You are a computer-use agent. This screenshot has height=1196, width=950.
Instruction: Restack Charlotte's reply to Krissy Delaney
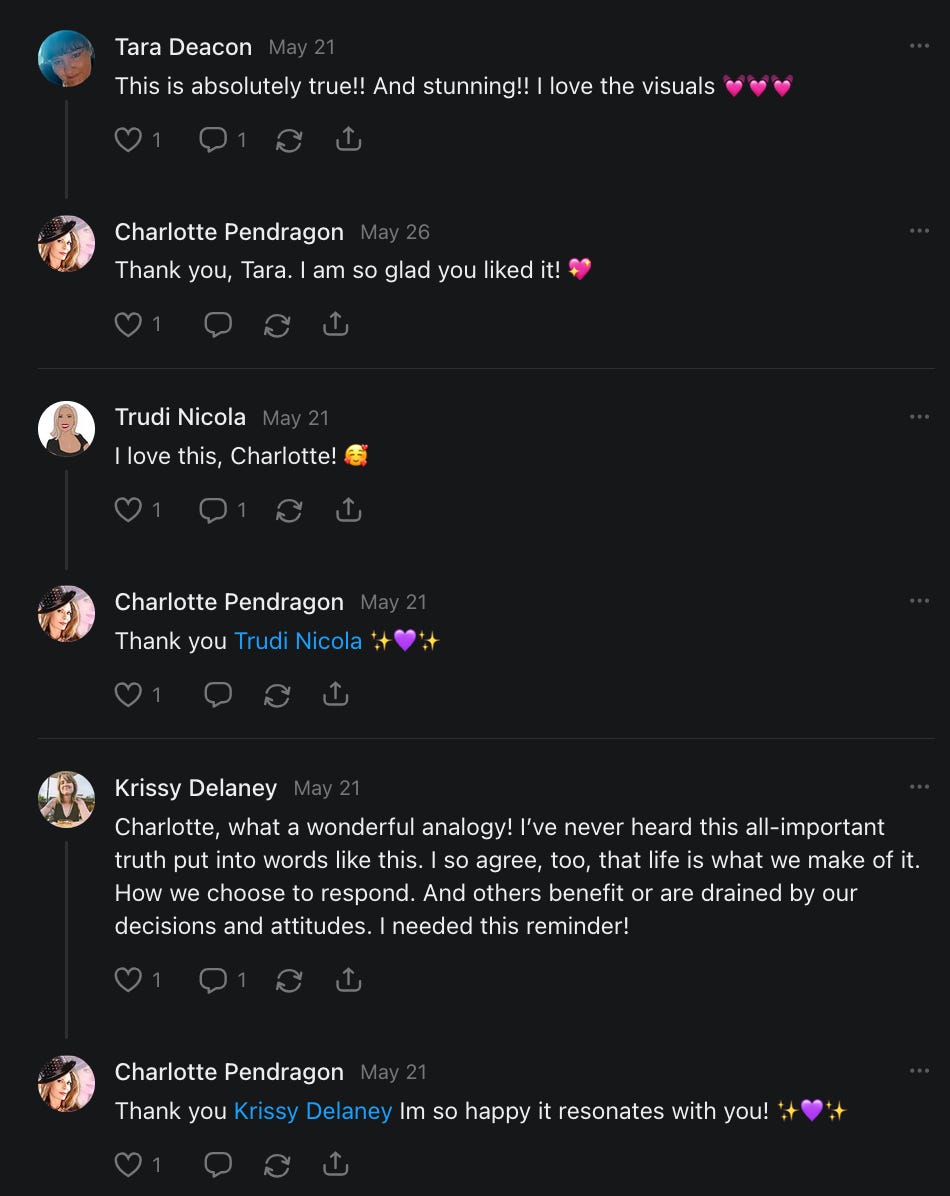click(277, 1165)
